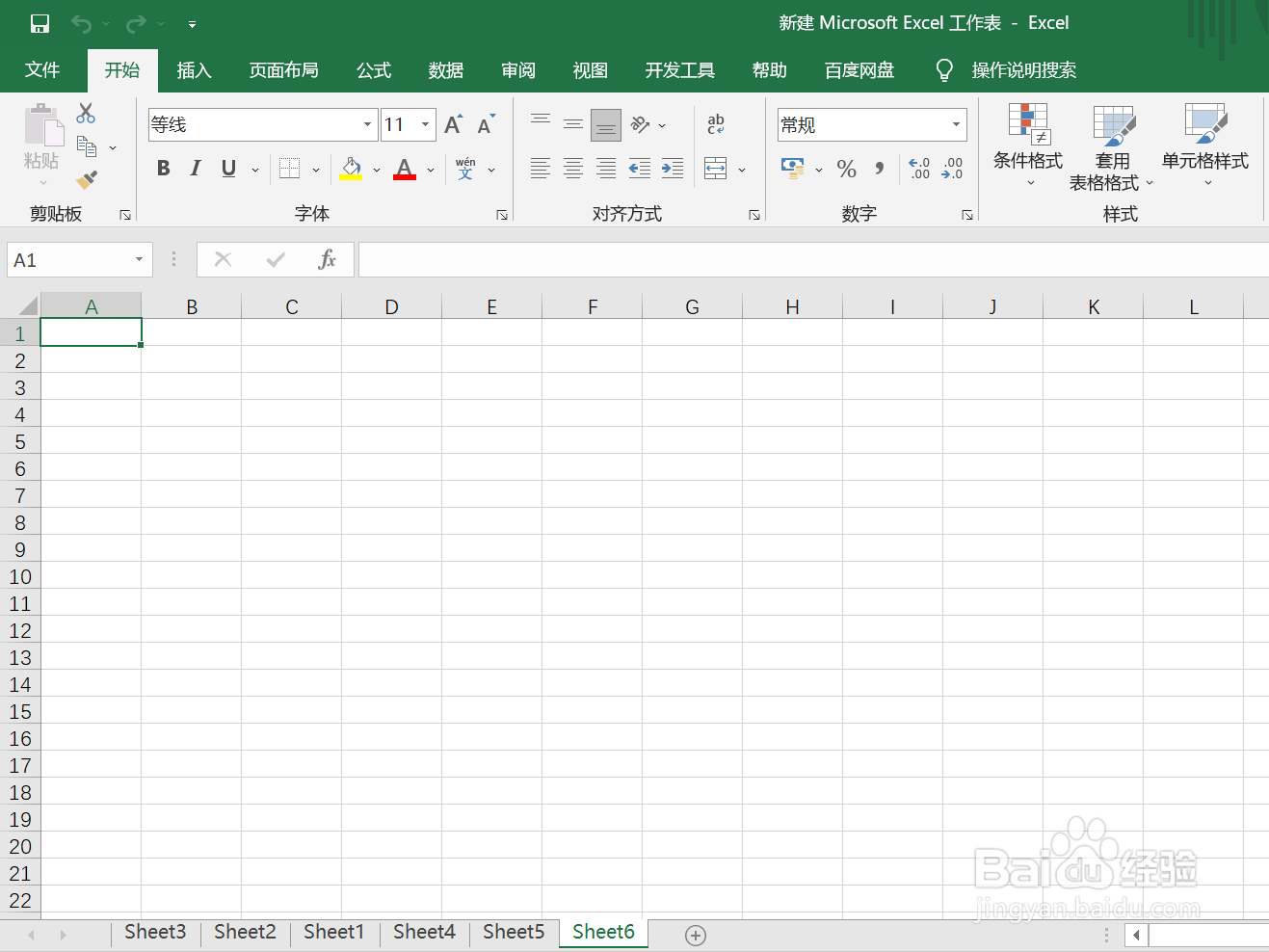Click the Save icon in quick access toolbar
The height and width of the screenshot is (952, 1269).
pos(40,23)
